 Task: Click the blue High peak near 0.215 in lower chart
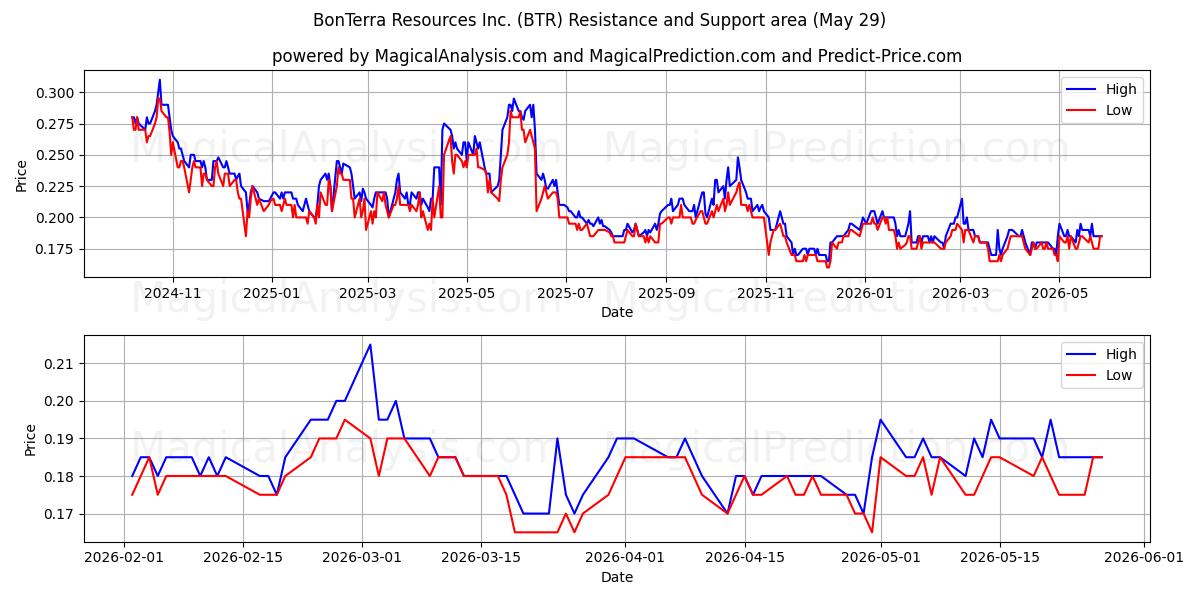click(370, 345)
